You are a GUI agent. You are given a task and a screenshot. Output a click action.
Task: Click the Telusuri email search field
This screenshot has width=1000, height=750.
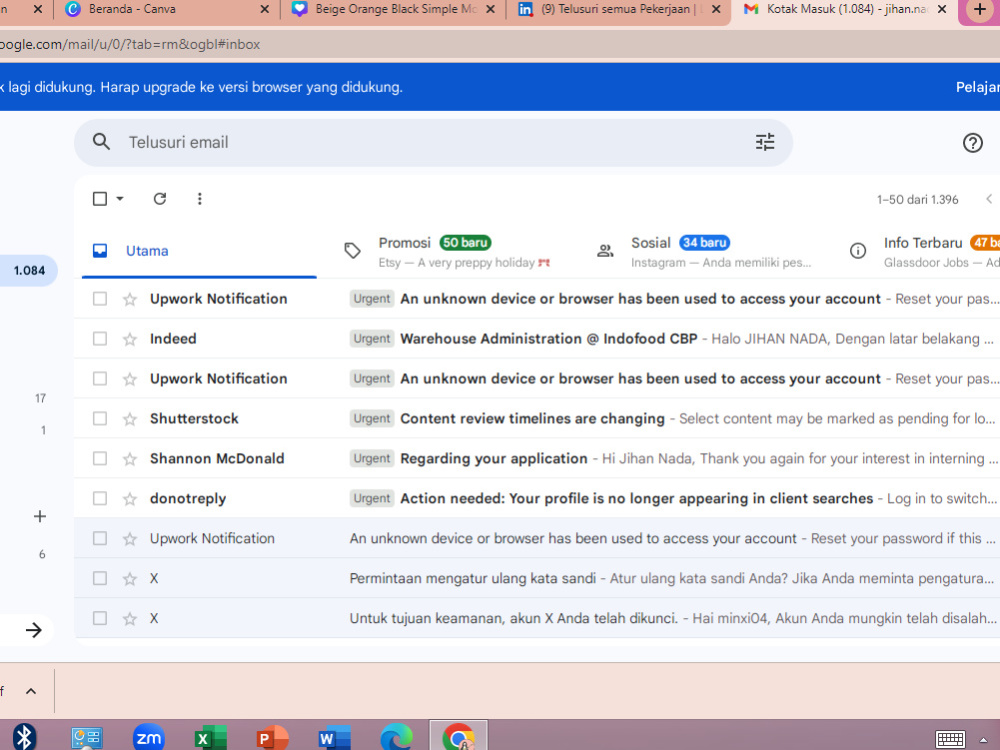click(434, 142)
